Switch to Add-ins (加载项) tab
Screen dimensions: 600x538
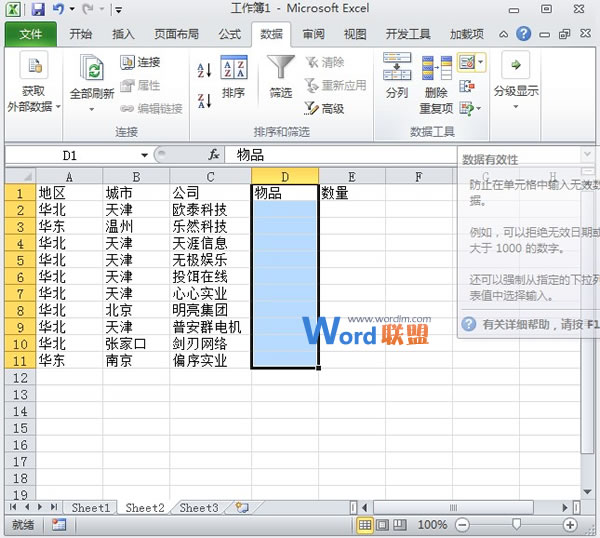click(x=466, y=34)
